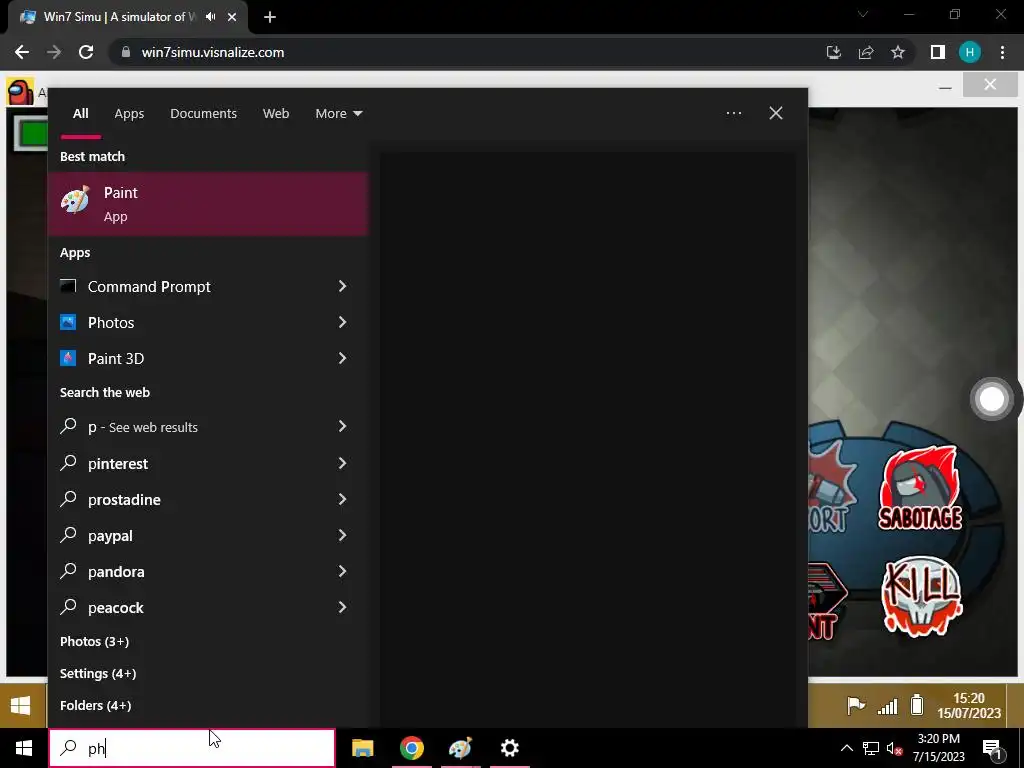This screenshot has width=1024, height=768.
Task: Expand 'p - See web results' chevron
Action: click(x=342, y=426)
